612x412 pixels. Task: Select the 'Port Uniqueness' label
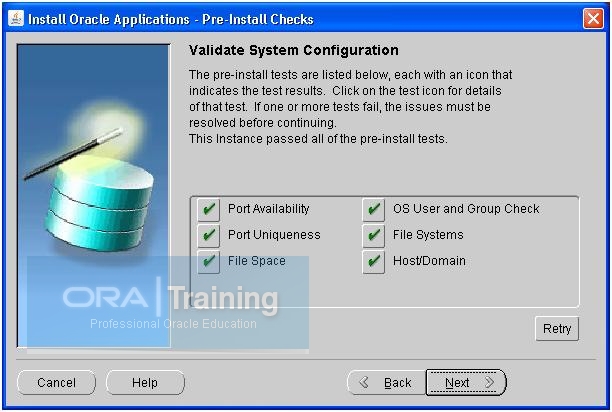coord(274,235)
